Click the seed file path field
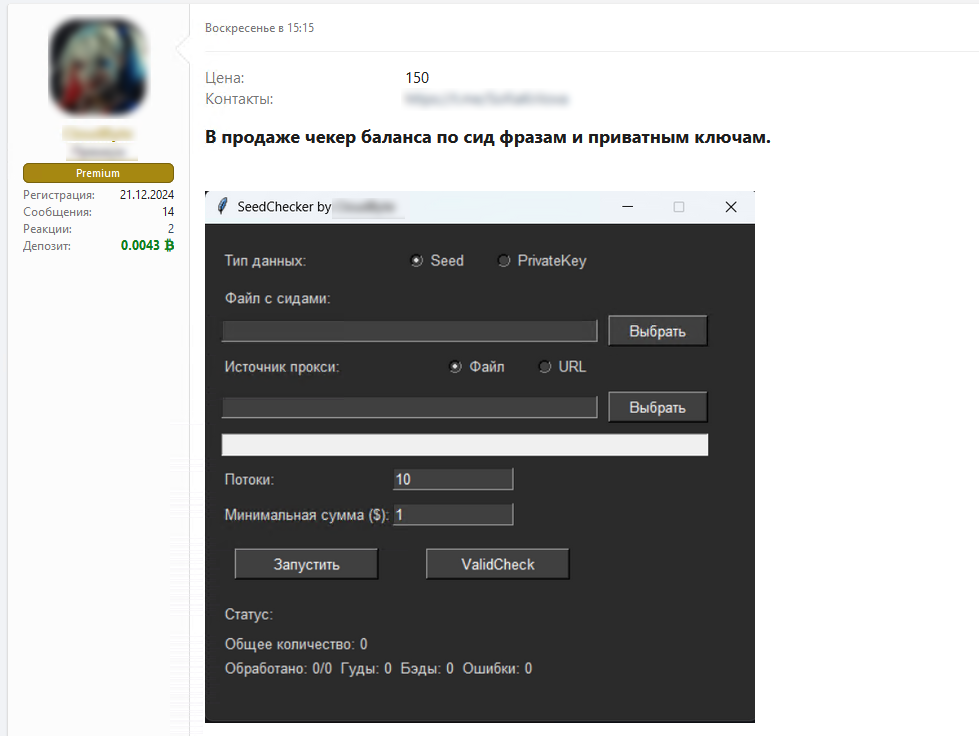This screenshot has height=736, width=979. click(x=409, y=331)
